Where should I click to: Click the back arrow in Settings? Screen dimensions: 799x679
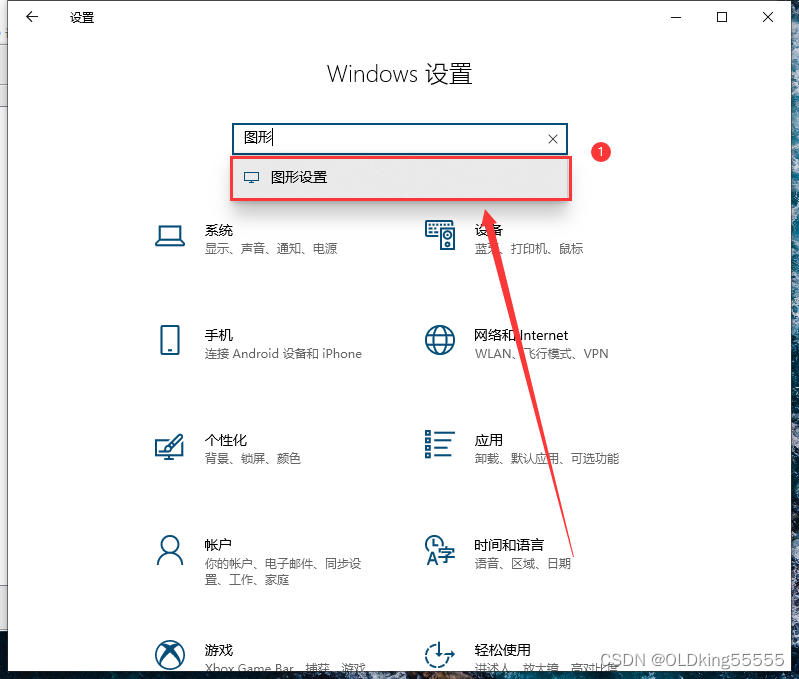[32, 17]
